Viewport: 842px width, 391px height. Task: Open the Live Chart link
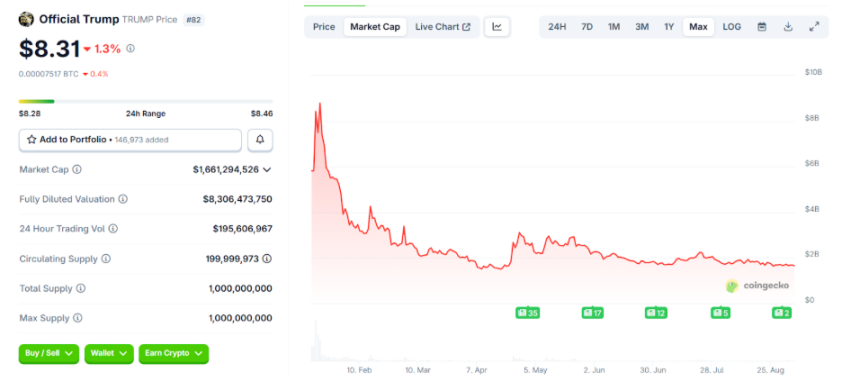[x=443, y=27]
